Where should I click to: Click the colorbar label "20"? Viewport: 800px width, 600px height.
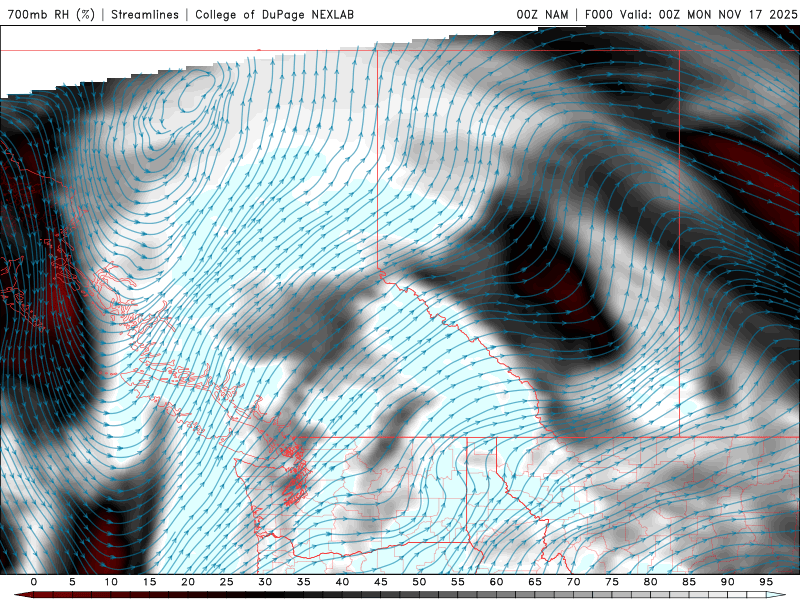[188, 582]
